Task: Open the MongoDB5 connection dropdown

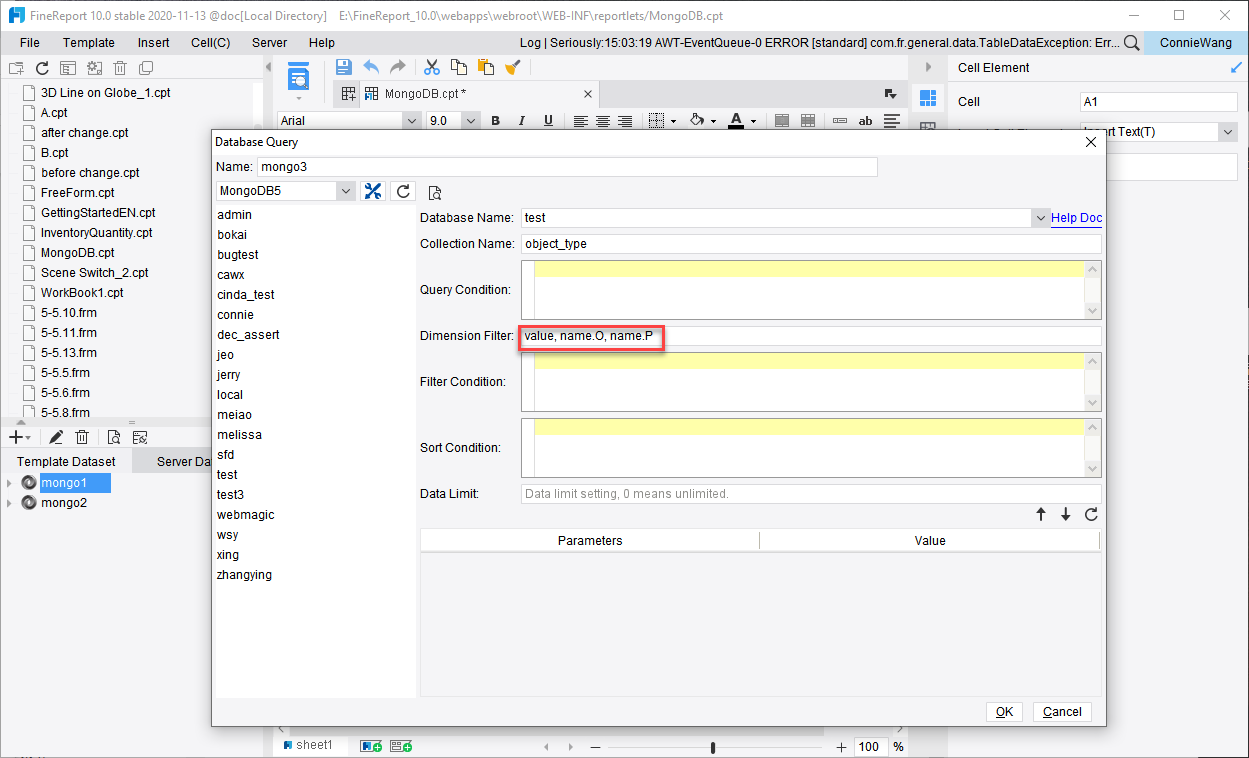Action: (344, 190)
